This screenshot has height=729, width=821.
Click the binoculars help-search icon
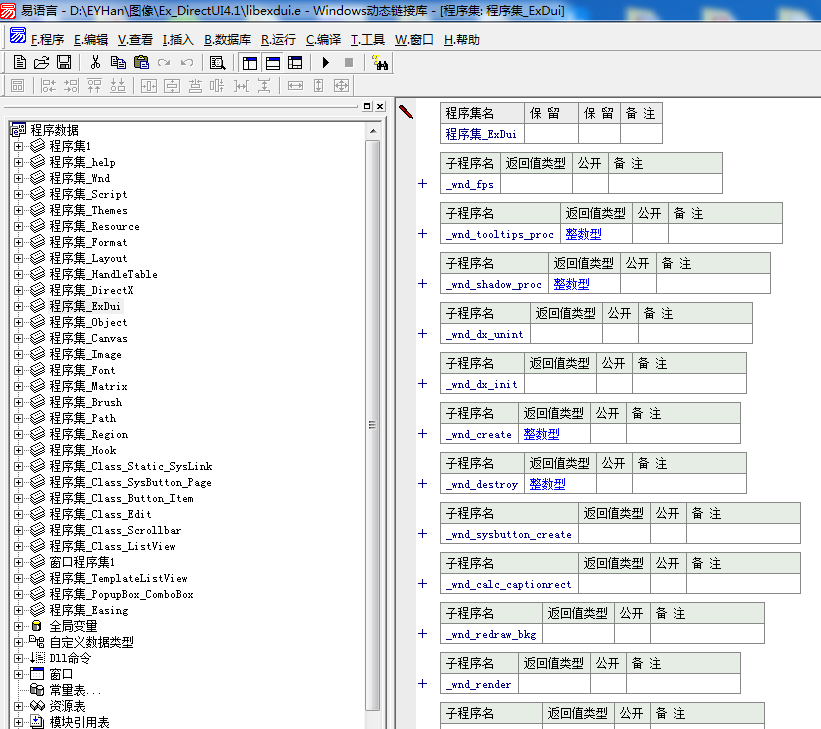[x=380, y=63]
